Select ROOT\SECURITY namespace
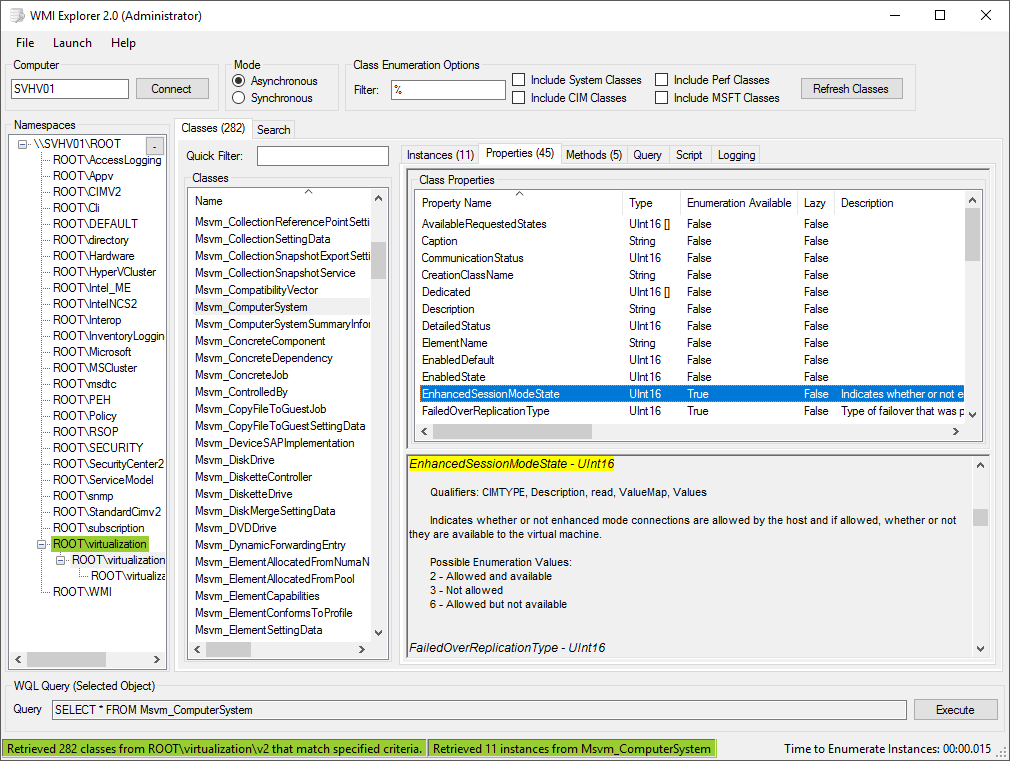 [98, 448]
